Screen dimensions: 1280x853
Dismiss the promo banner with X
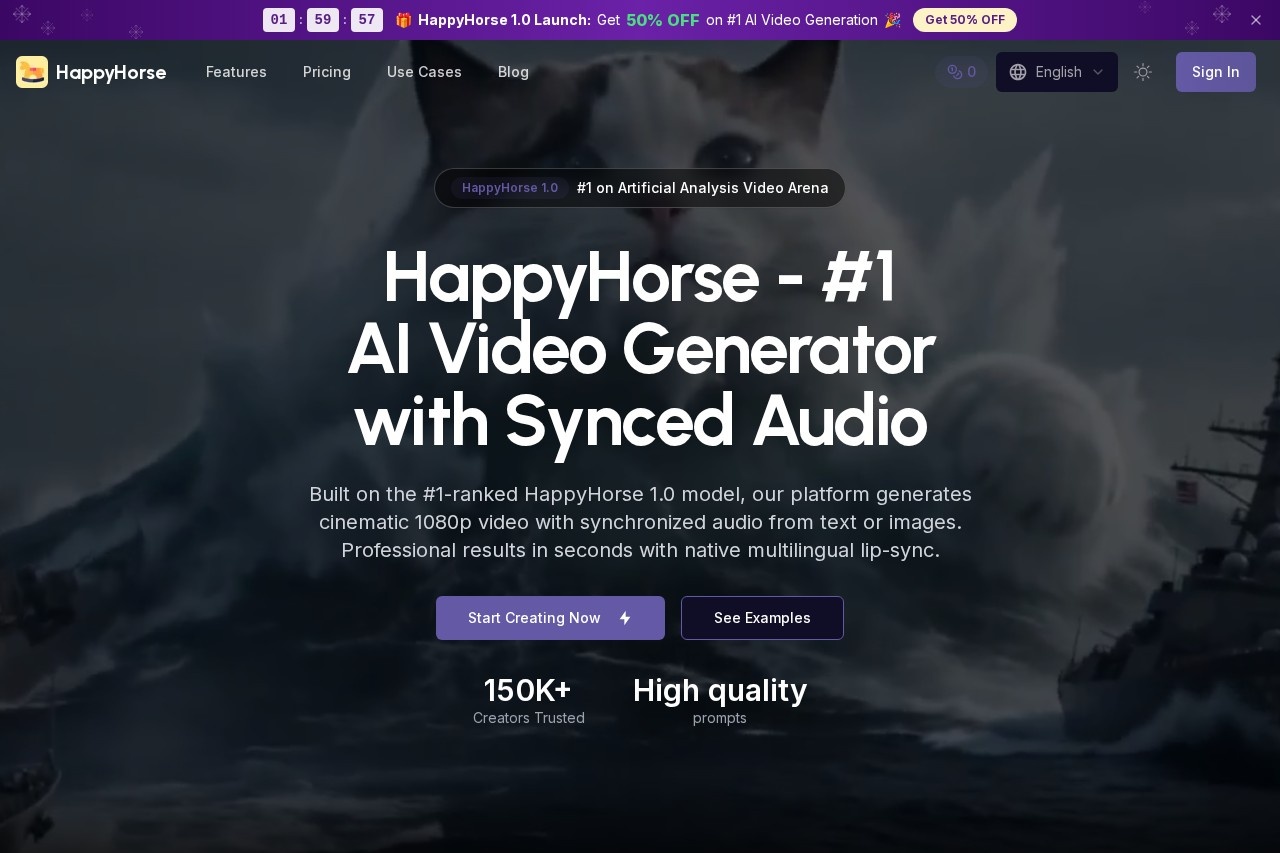pyautogui.click(x=1256, y=20)
